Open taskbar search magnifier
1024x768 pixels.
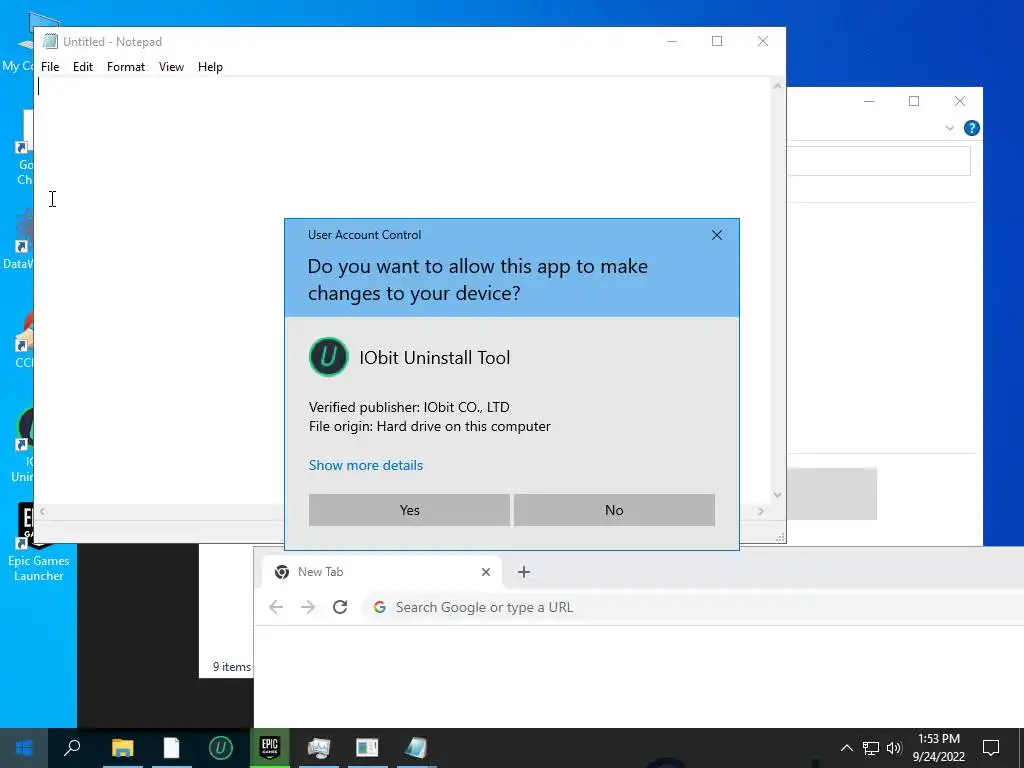click(x=72, y=748)
